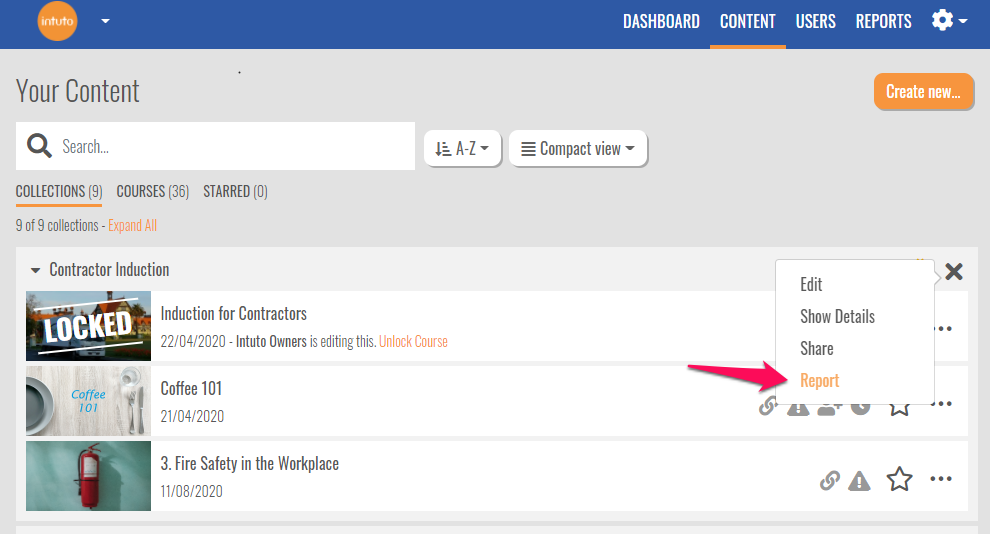Switch to the Courses tab

click(152, 191)
